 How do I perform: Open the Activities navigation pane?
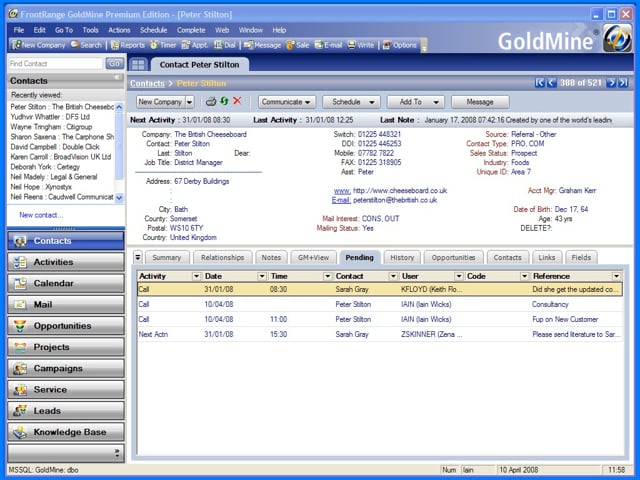[66, 262]
